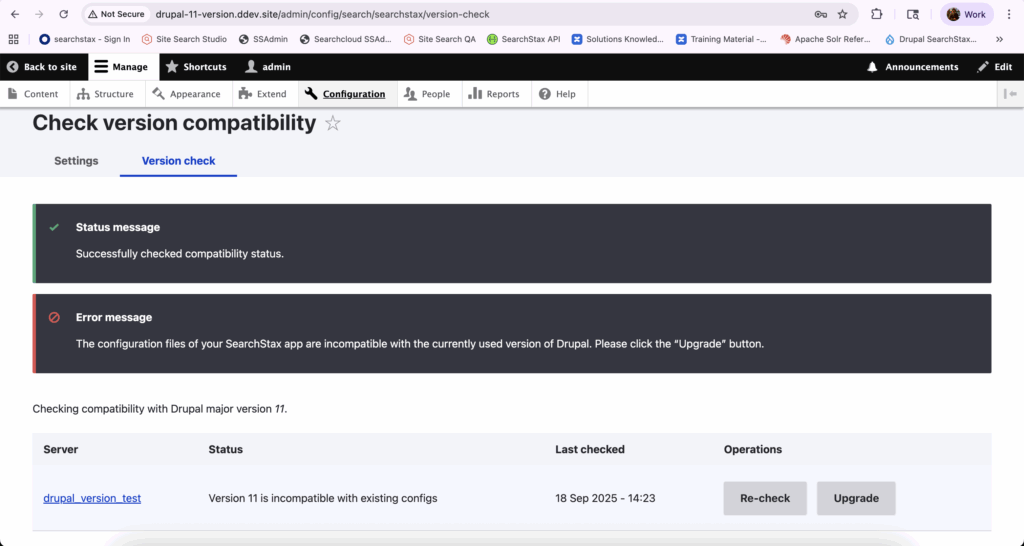The image size is (1024, 546).
Task: Open the Site Search QA bookmark
Action: coord(440,39)
